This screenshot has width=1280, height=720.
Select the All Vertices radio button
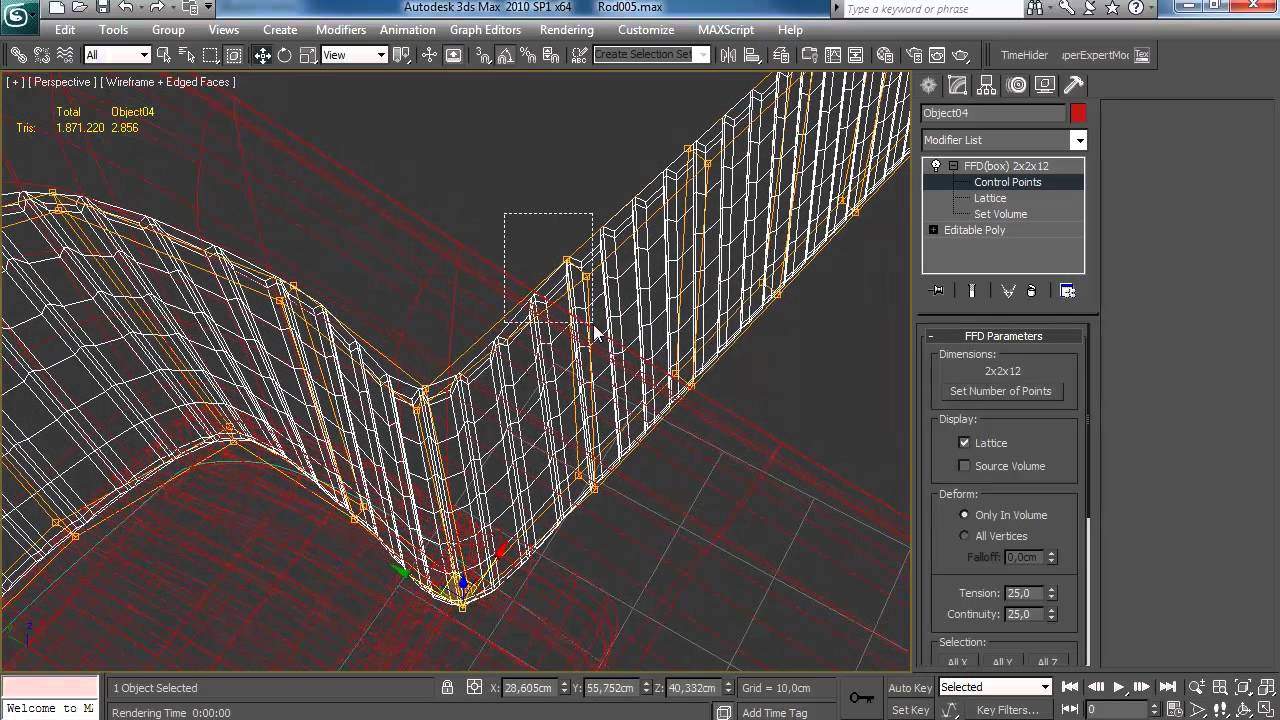964,536
